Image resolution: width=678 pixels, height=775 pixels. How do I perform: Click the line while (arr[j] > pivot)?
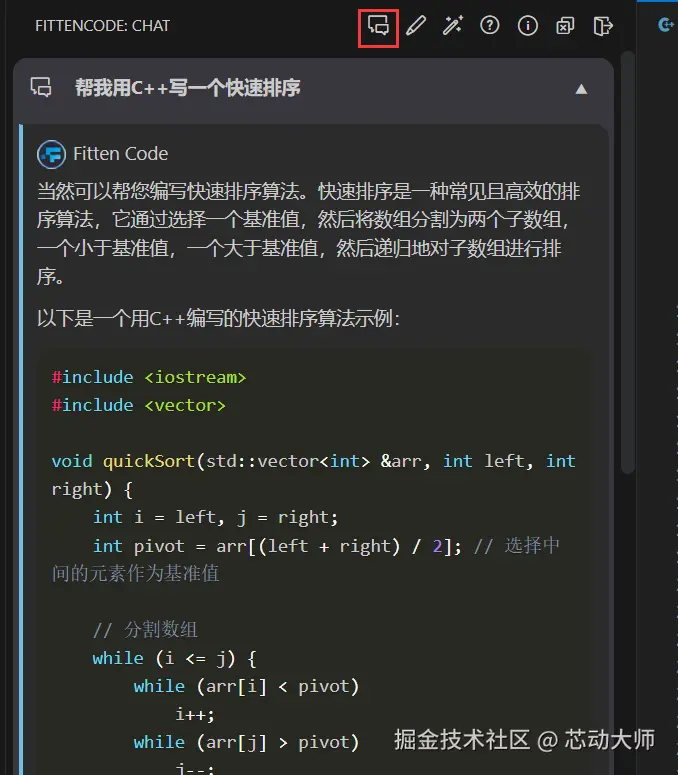coord(246,742)
